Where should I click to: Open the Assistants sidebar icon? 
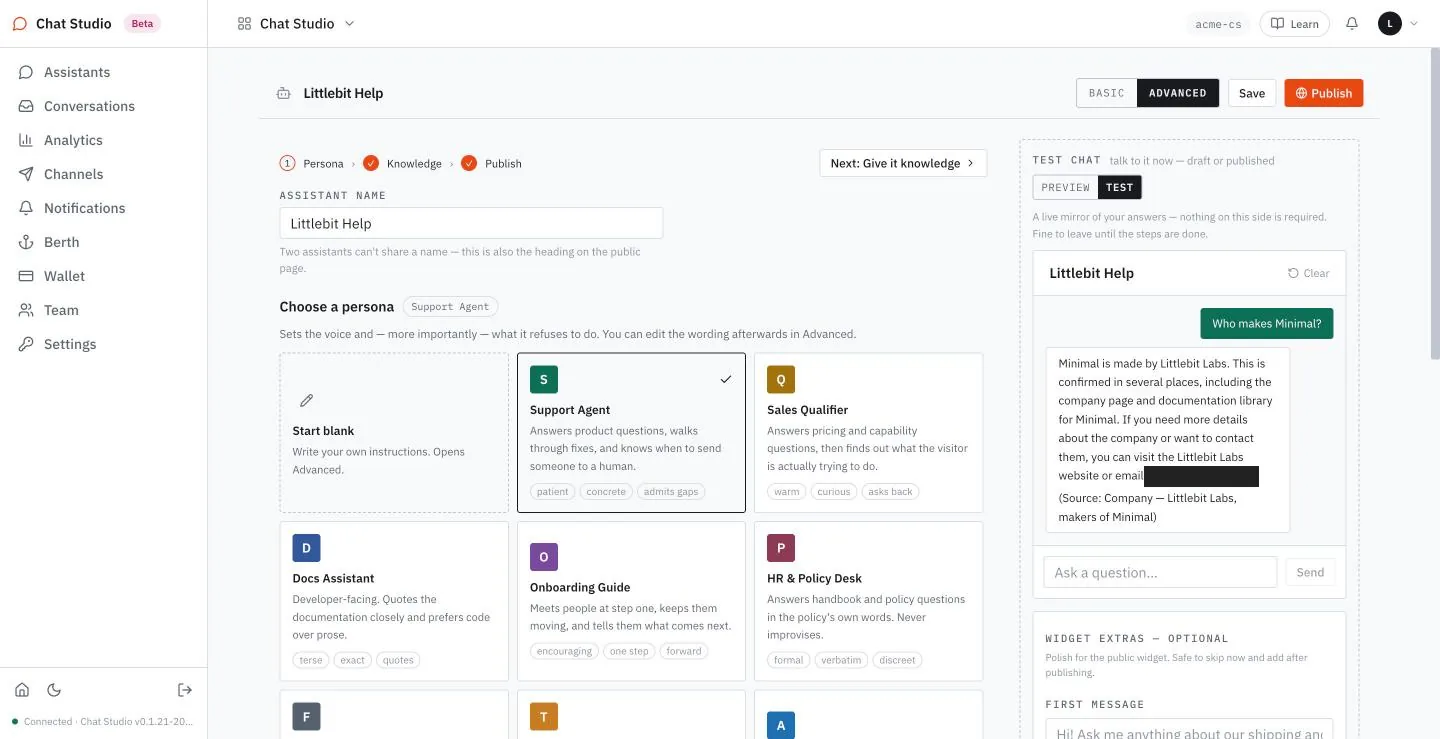(26, 72)
